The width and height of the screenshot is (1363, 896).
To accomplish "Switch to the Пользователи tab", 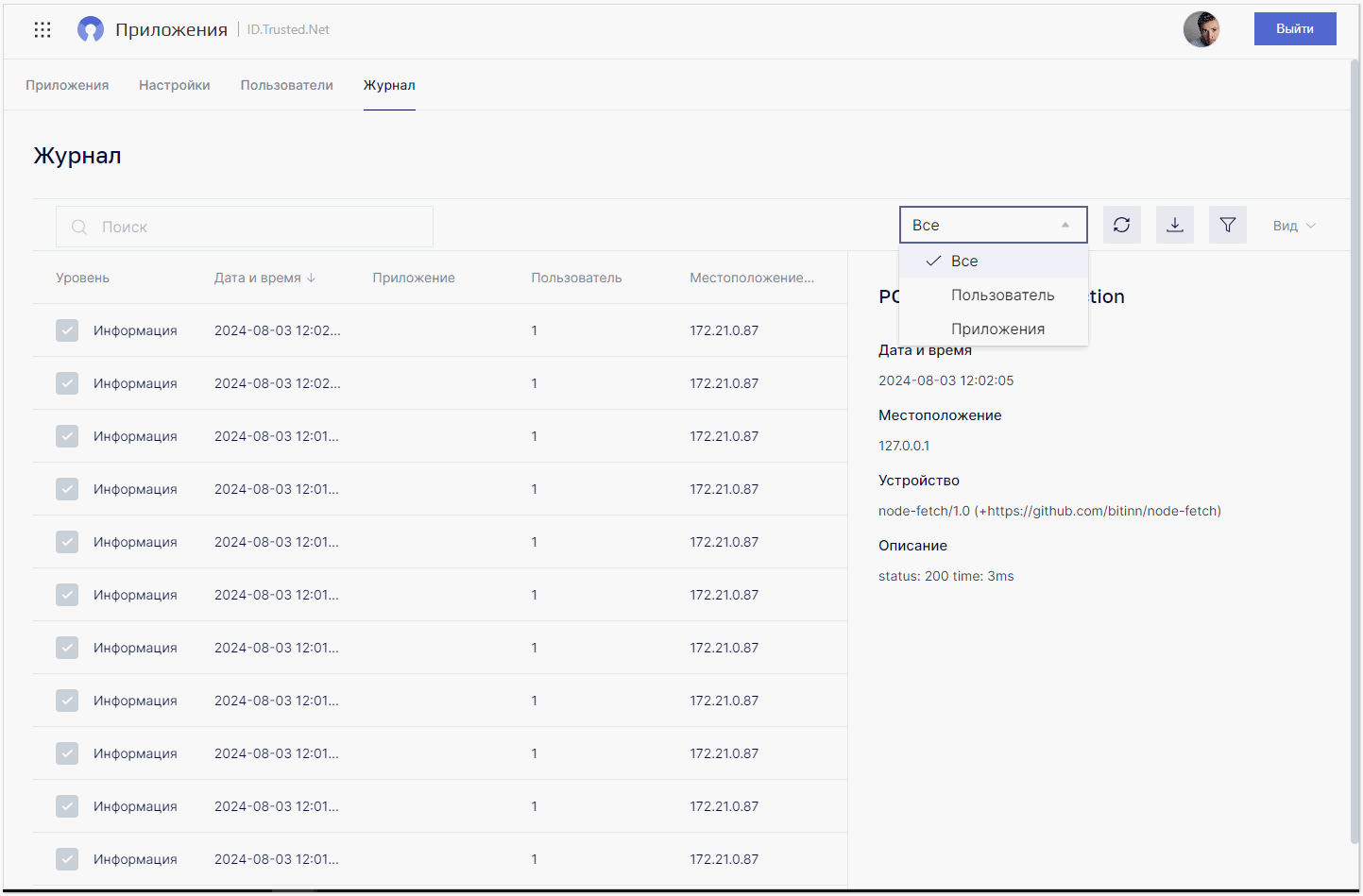I will 287,85.
